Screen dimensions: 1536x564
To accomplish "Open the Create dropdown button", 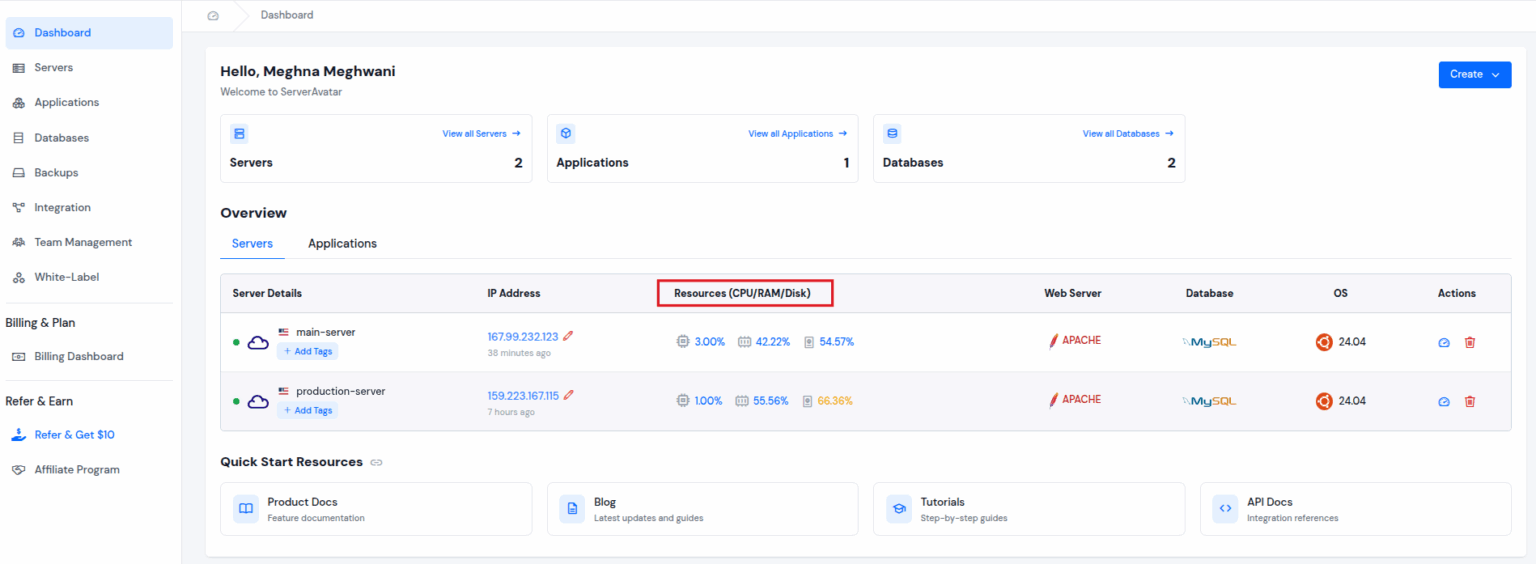I will coord(1474,74).
